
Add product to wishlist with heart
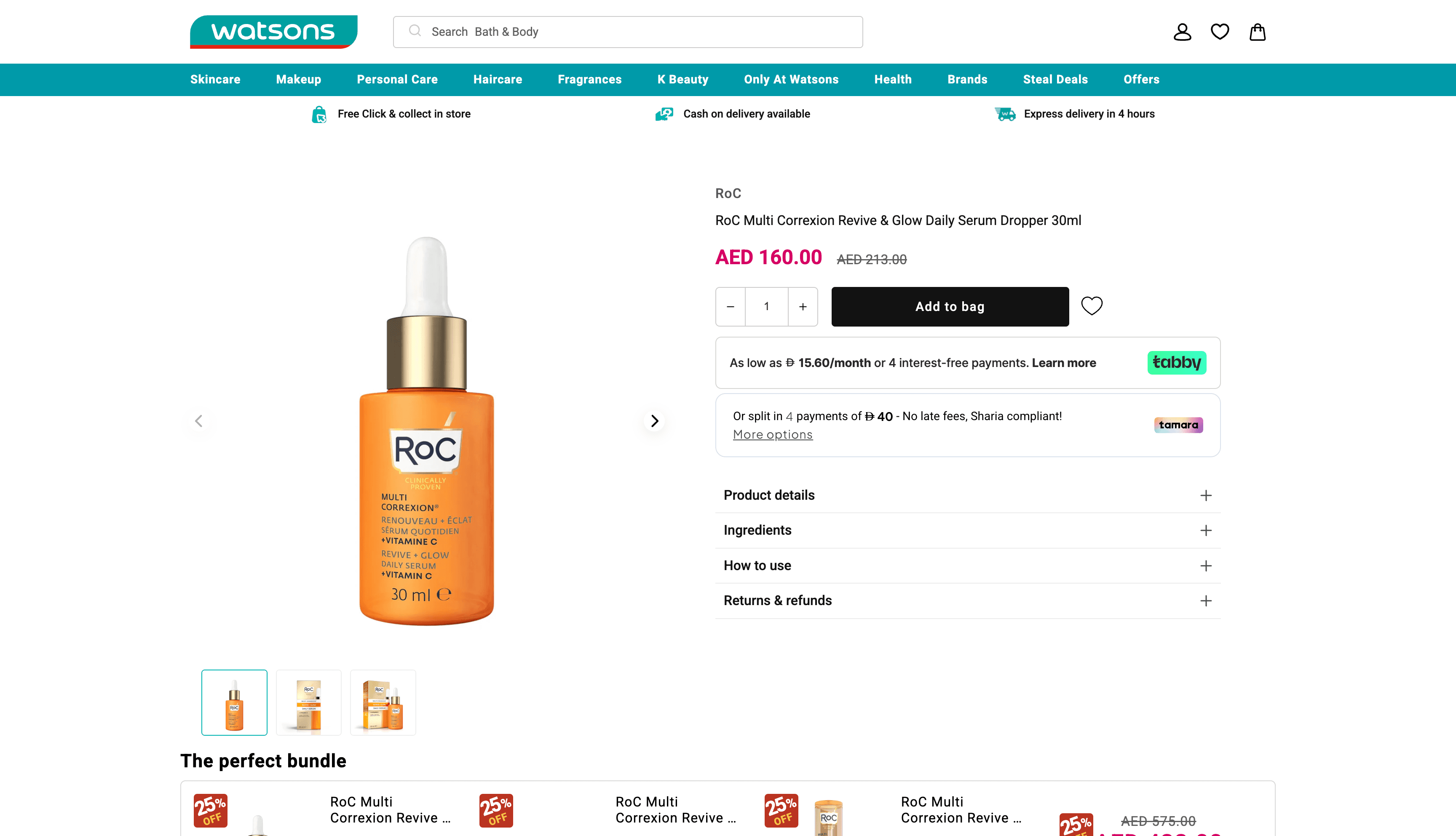[x=1092, y=306]
